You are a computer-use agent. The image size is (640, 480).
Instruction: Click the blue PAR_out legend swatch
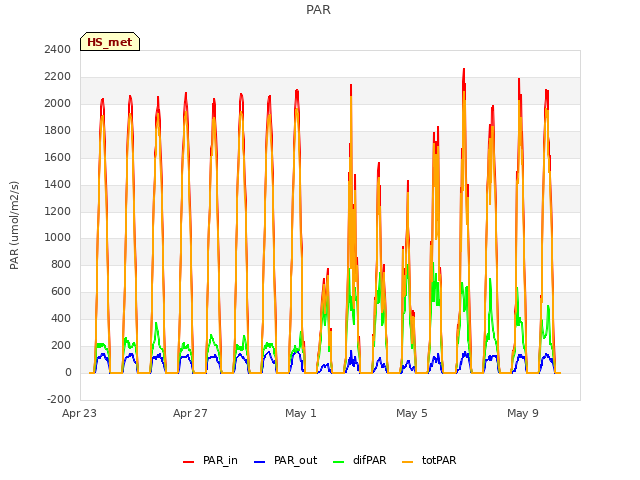259,462
